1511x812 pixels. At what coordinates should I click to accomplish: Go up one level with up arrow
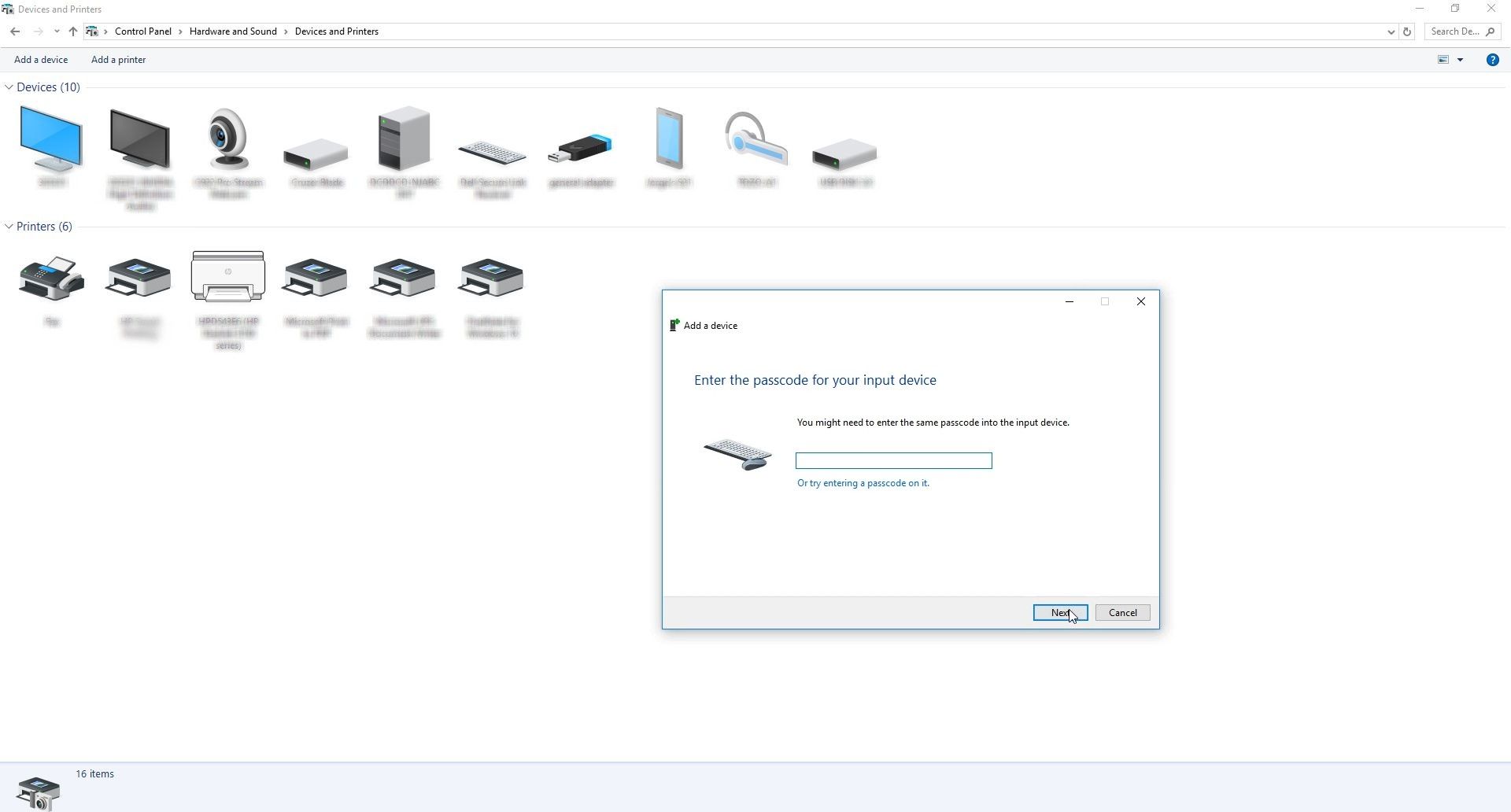click(x=72, y=31)
